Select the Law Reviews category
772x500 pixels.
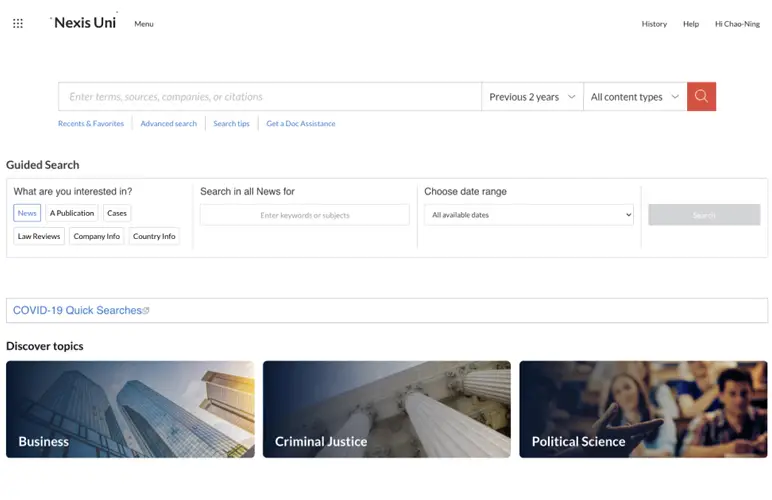39,237
